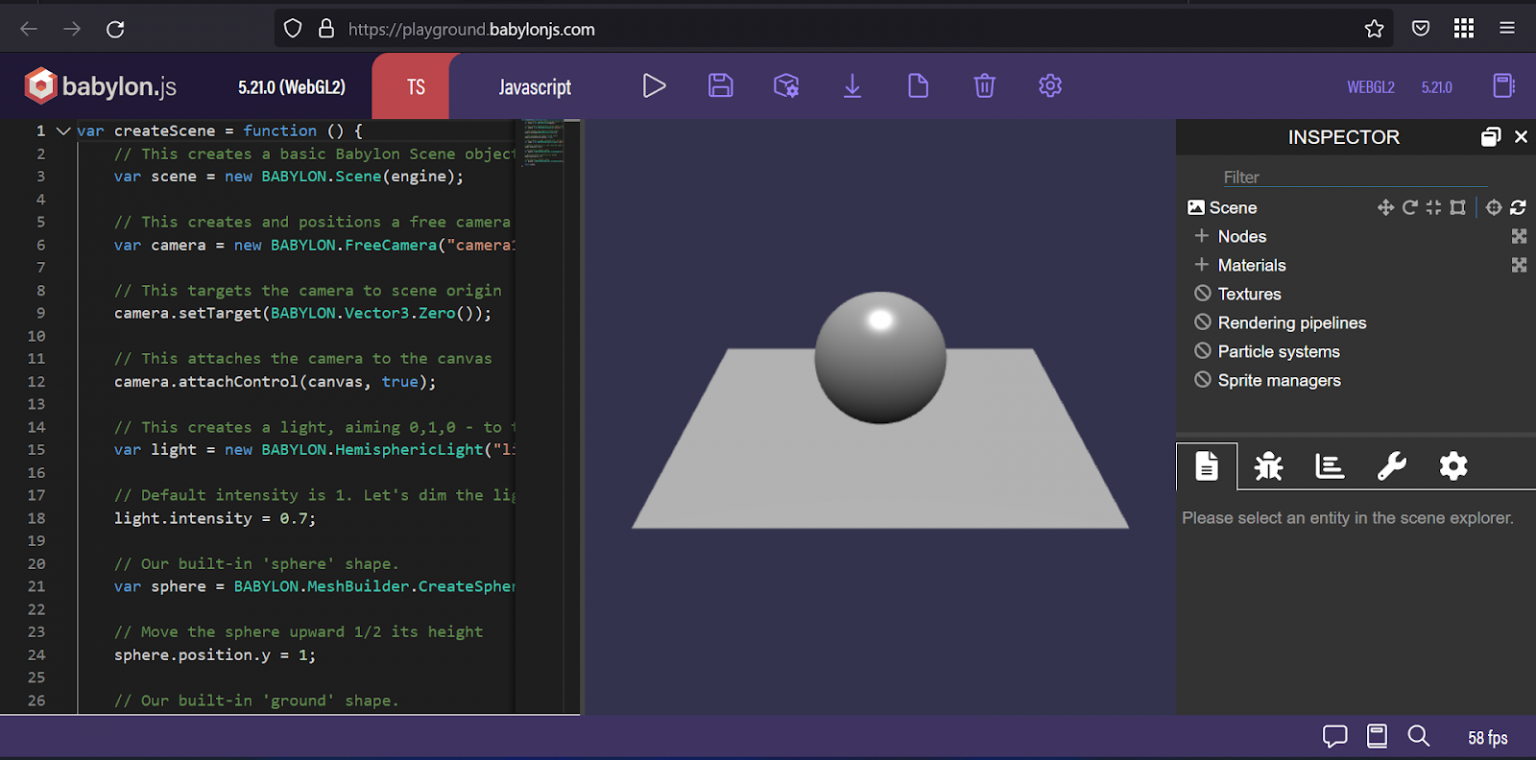Create a new playground document
Viewport: 1536px width, 760px height.
pos(918,86)
